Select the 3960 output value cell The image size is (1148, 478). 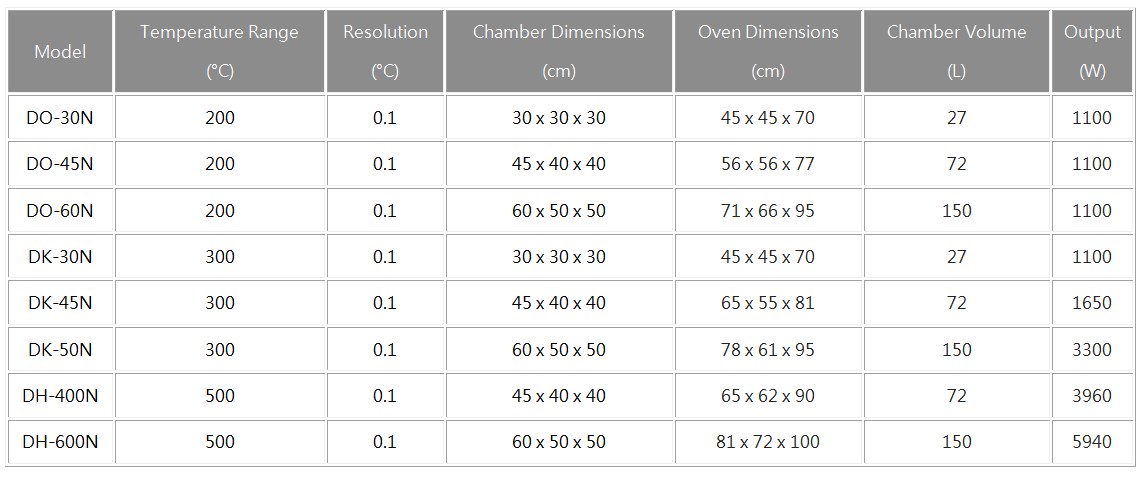click(1092, 396)
